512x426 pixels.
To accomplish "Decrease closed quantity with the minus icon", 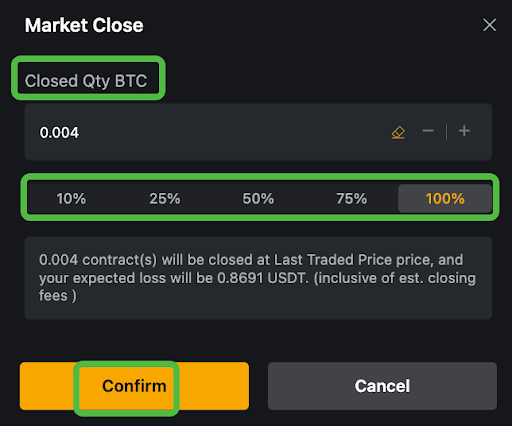I will tap(428, 131).
